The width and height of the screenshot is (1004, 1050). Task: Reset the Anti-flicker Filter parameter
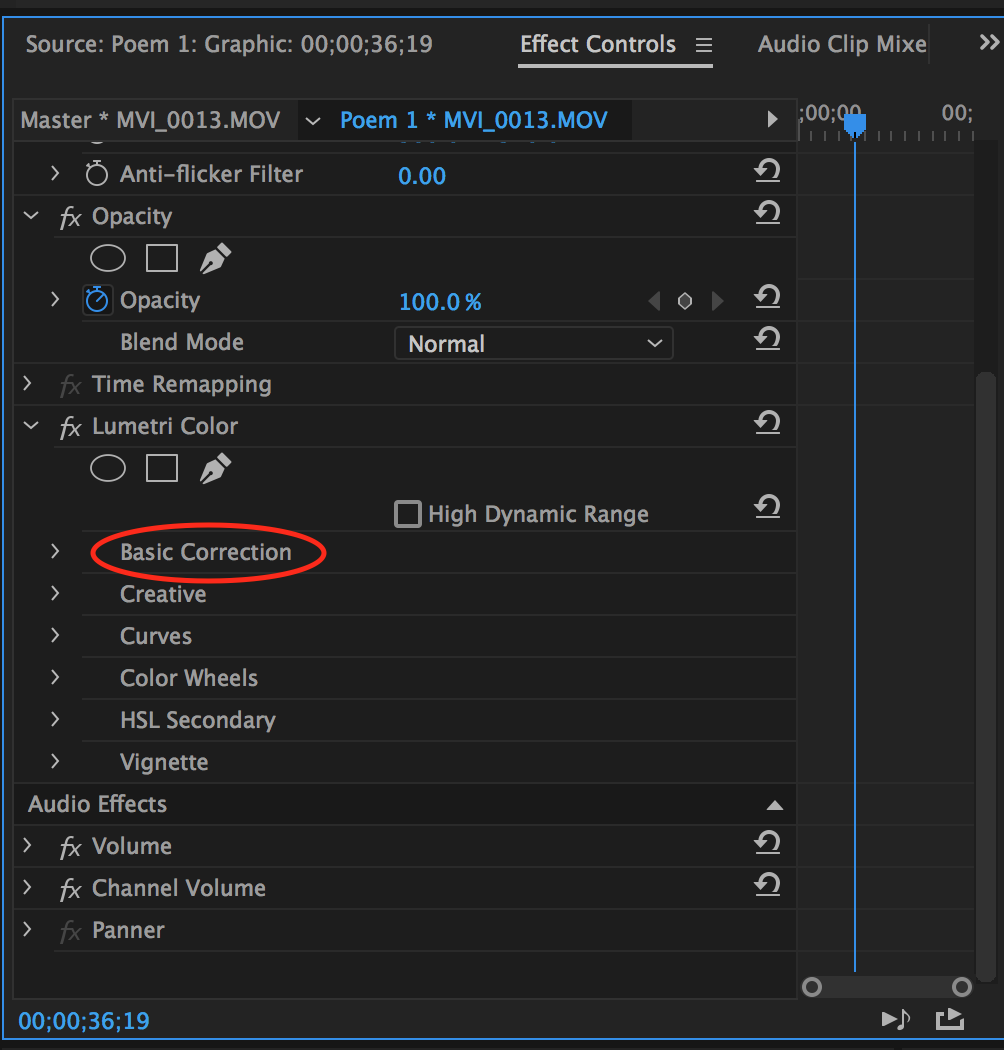pyautogui.click(x=767, y=173)
